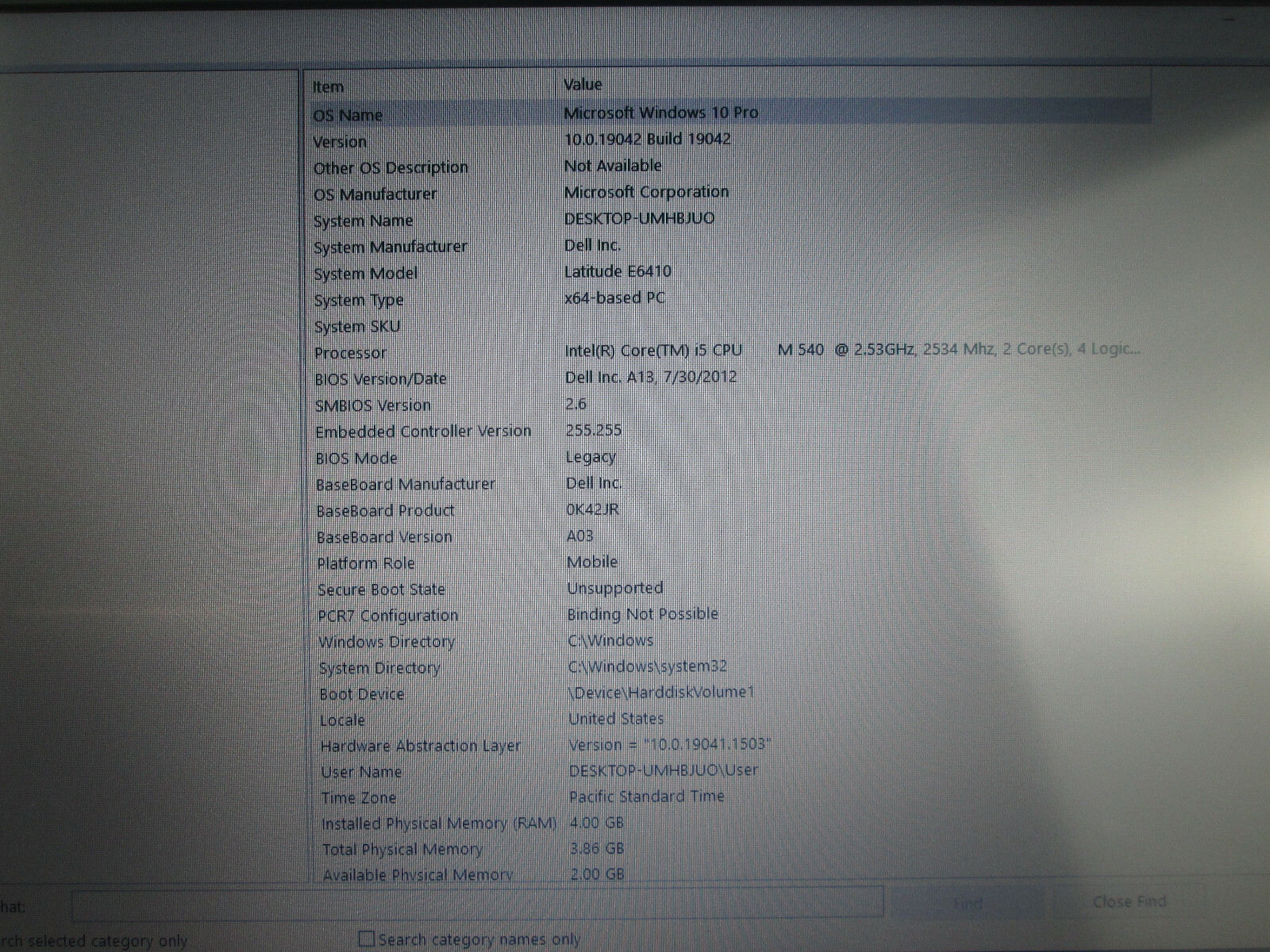Viewport: 1270px width, 952px height.
Task: Click value 'x64-based PC'
Action: click(x=614, y=298)
